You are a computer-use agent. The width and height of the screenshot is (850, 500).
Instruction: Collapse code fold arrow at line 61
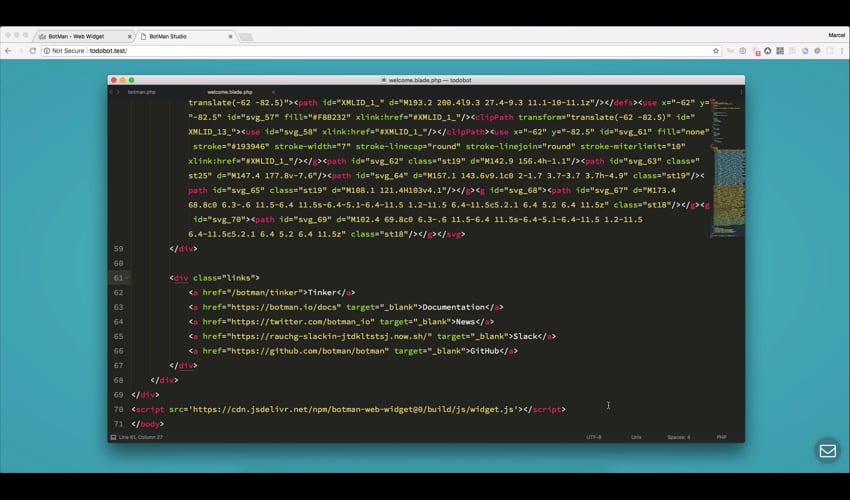tap(127, 278)
